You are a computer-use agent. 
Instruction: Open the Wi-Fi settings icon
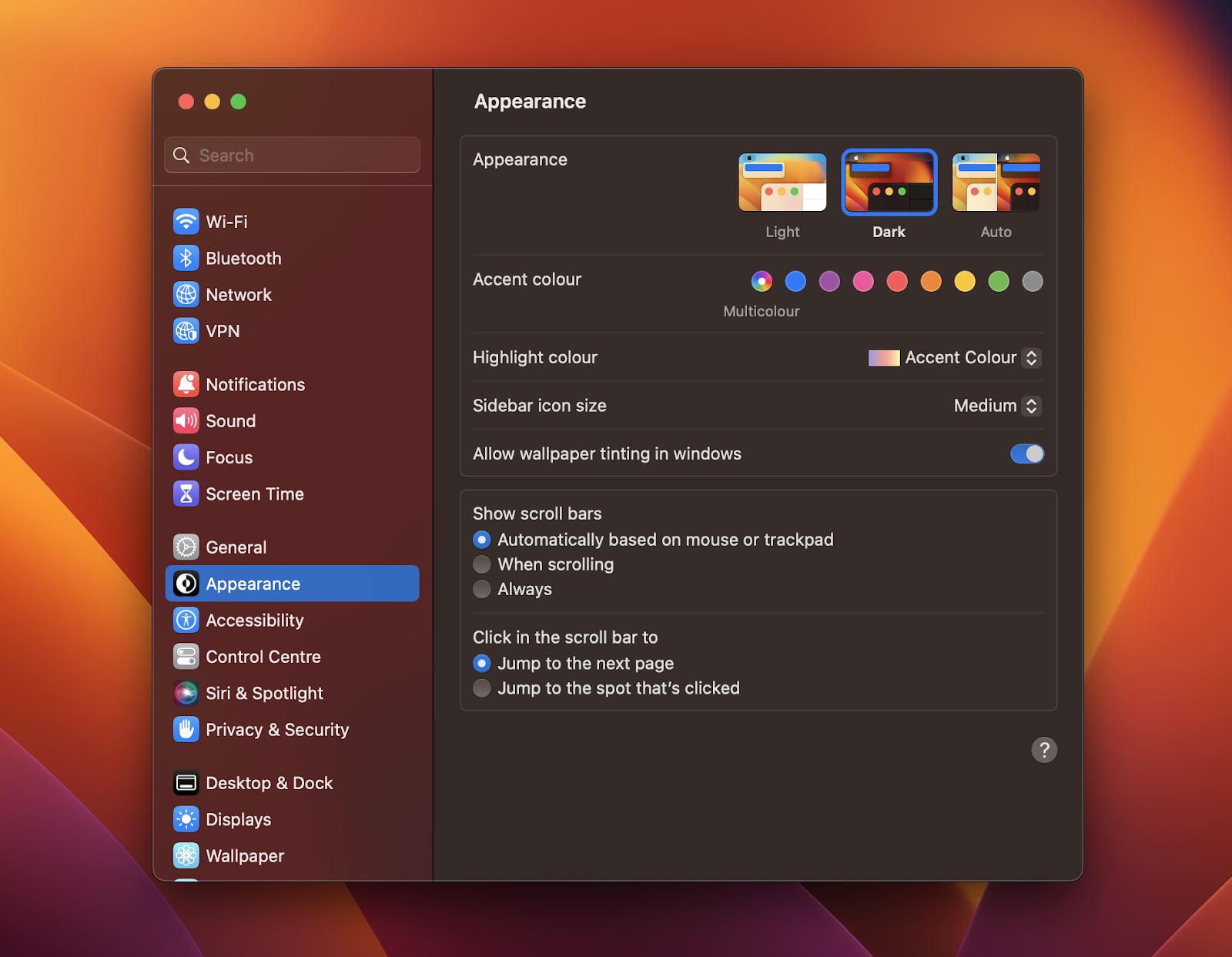[x=186, y=221]
